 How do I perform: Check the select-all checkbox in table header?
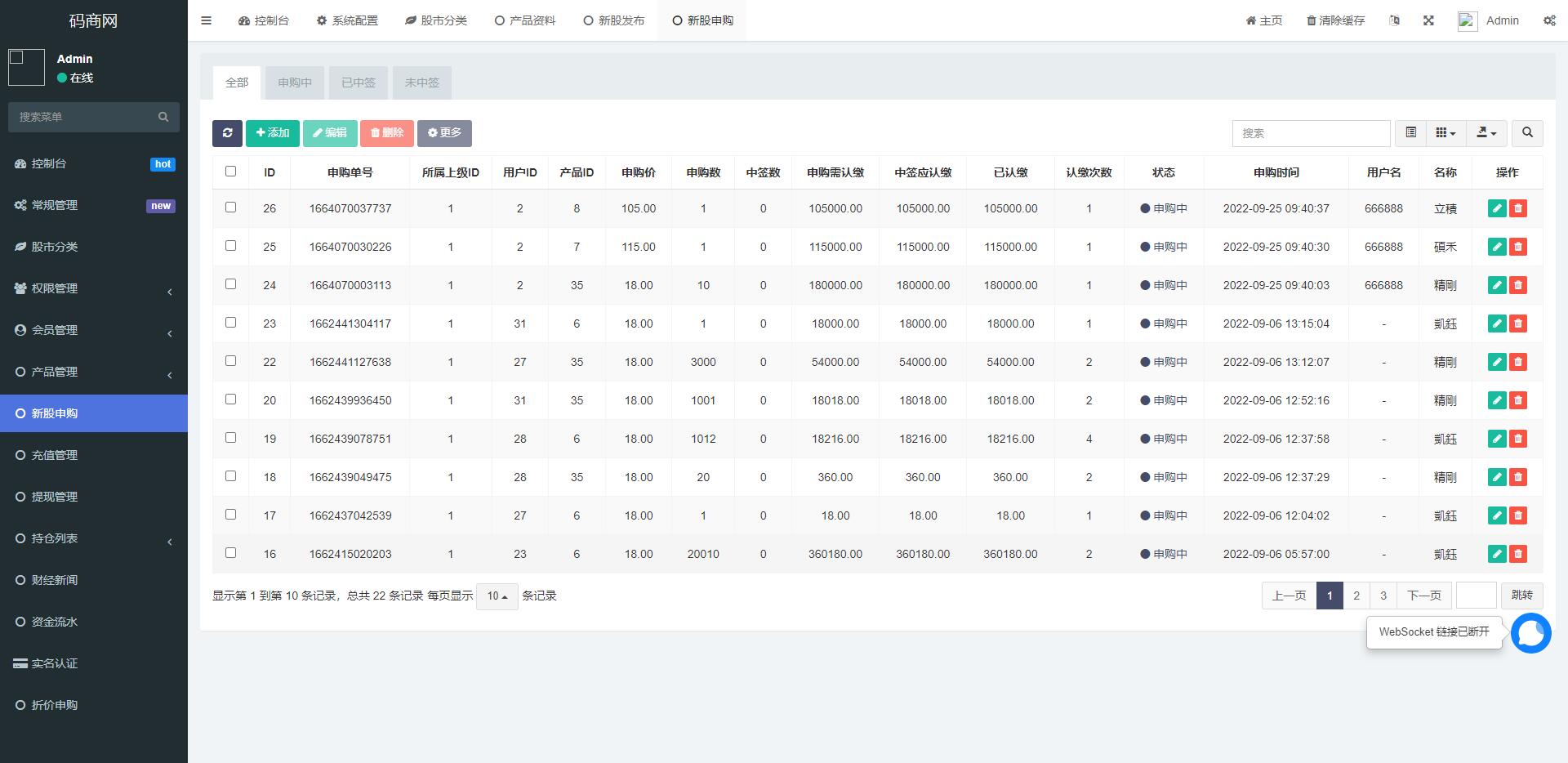click(x=230, y=172)
